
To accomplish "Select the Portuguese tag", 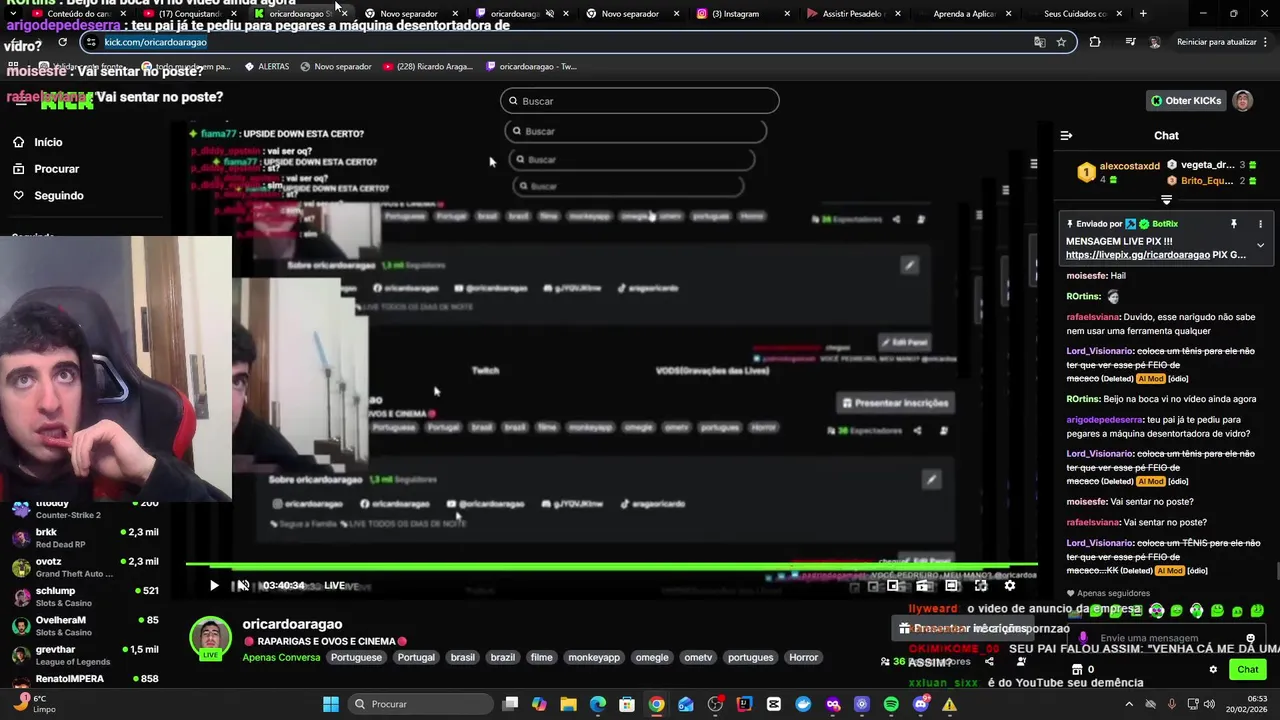I will click(356, 658).
